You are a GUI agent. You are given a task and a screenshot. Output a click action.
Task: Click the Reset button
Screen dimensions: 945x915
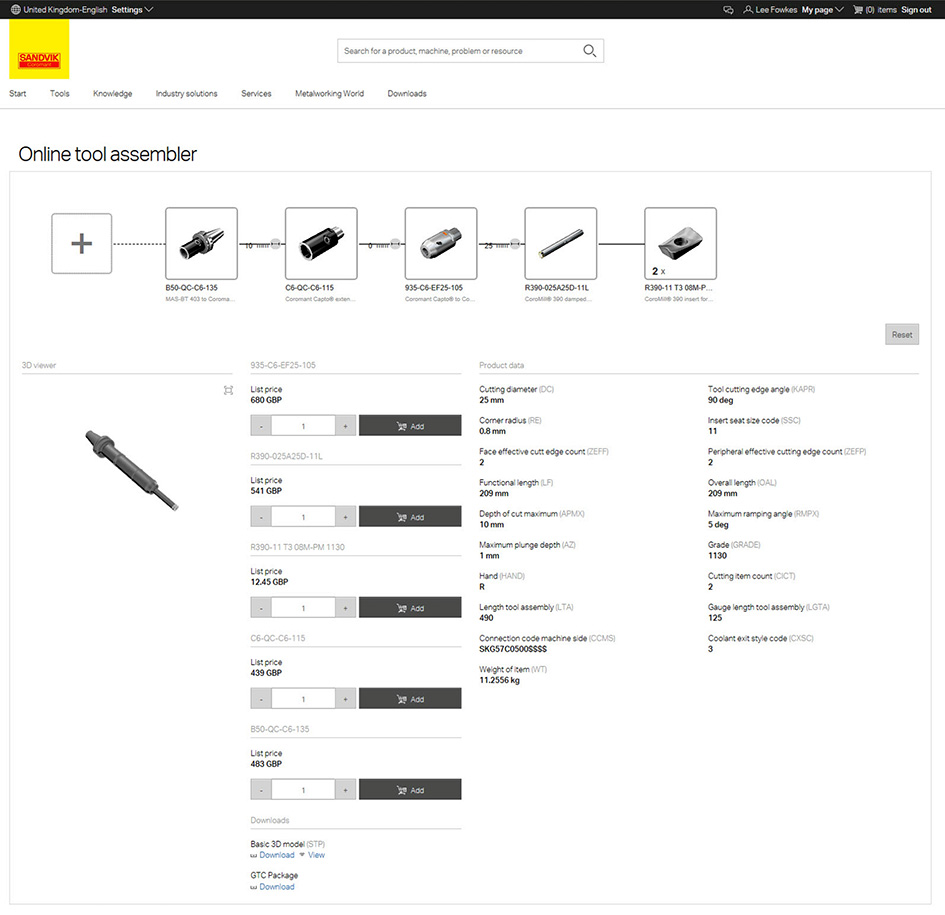[x=902, y=335]
